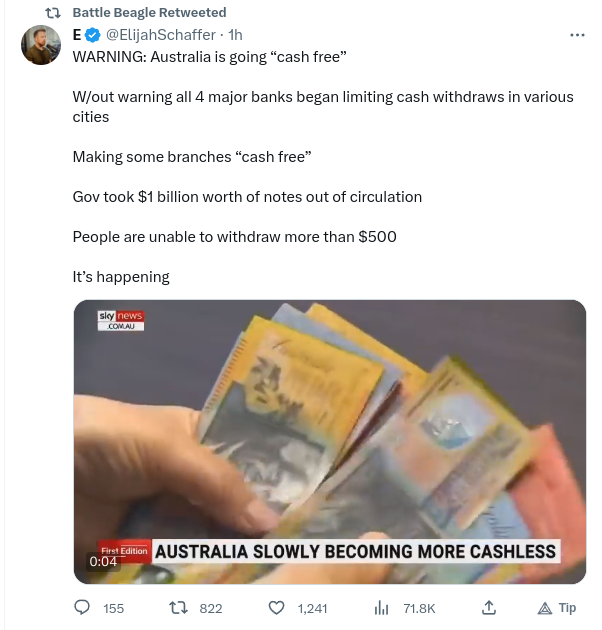Click the 155 replies count
The image size is (602, 630).
(113, 609)
